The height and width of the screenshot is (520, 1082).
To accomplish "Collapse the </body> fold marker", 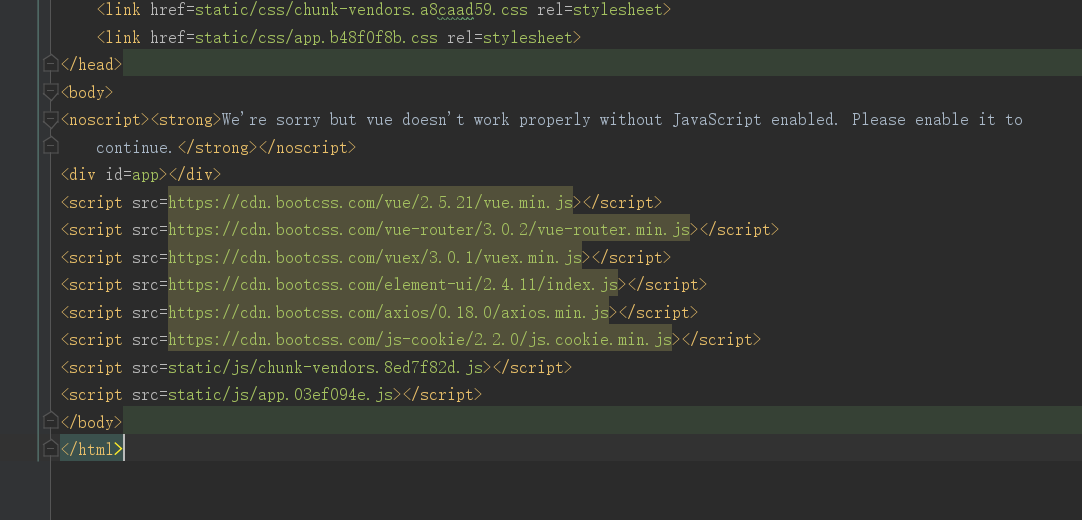I will click(50, 421).
